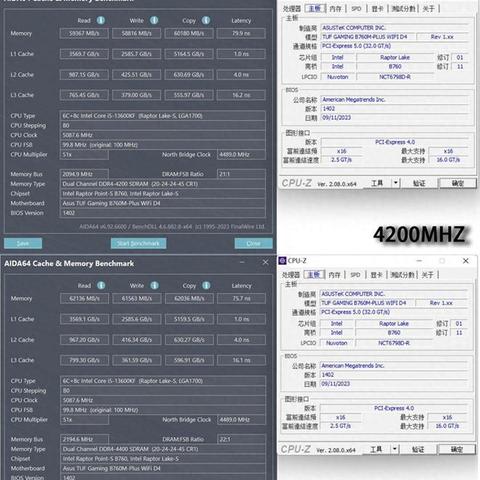Click 工具 button in upper CPU-Z window
The height and width of the screenshot is (480, 480).
coord(378,183)
